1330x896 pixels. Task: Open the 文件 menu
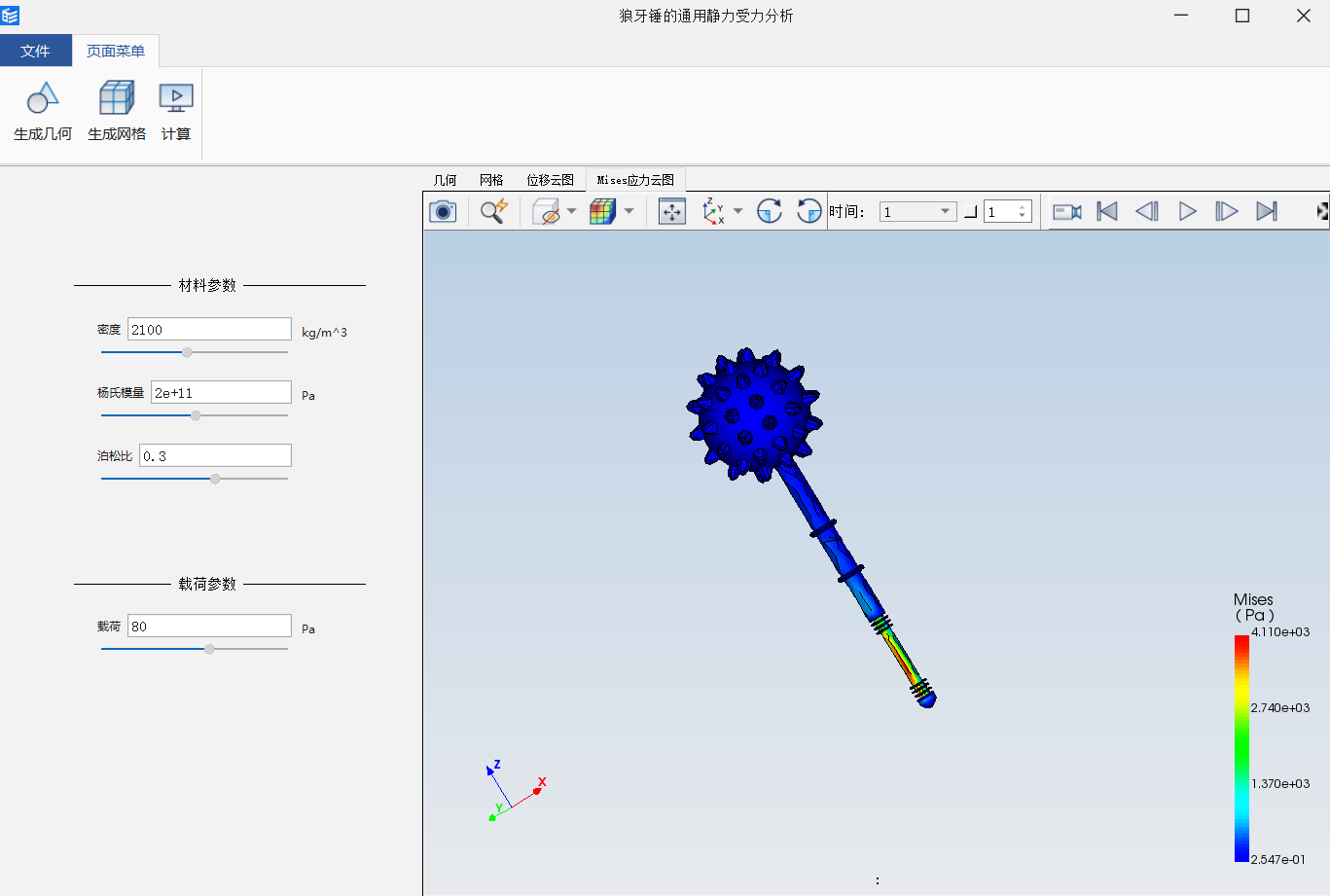[x=35, y=51]
